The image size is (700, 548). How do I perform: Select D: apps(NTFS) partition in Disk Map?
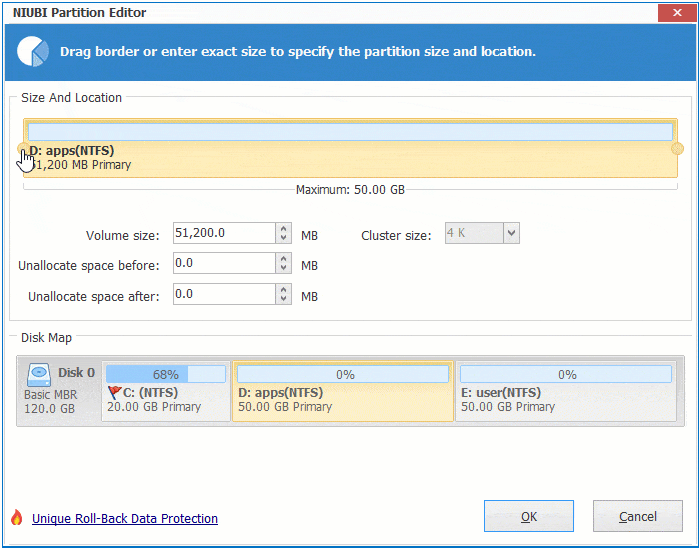tap(343, 391)
